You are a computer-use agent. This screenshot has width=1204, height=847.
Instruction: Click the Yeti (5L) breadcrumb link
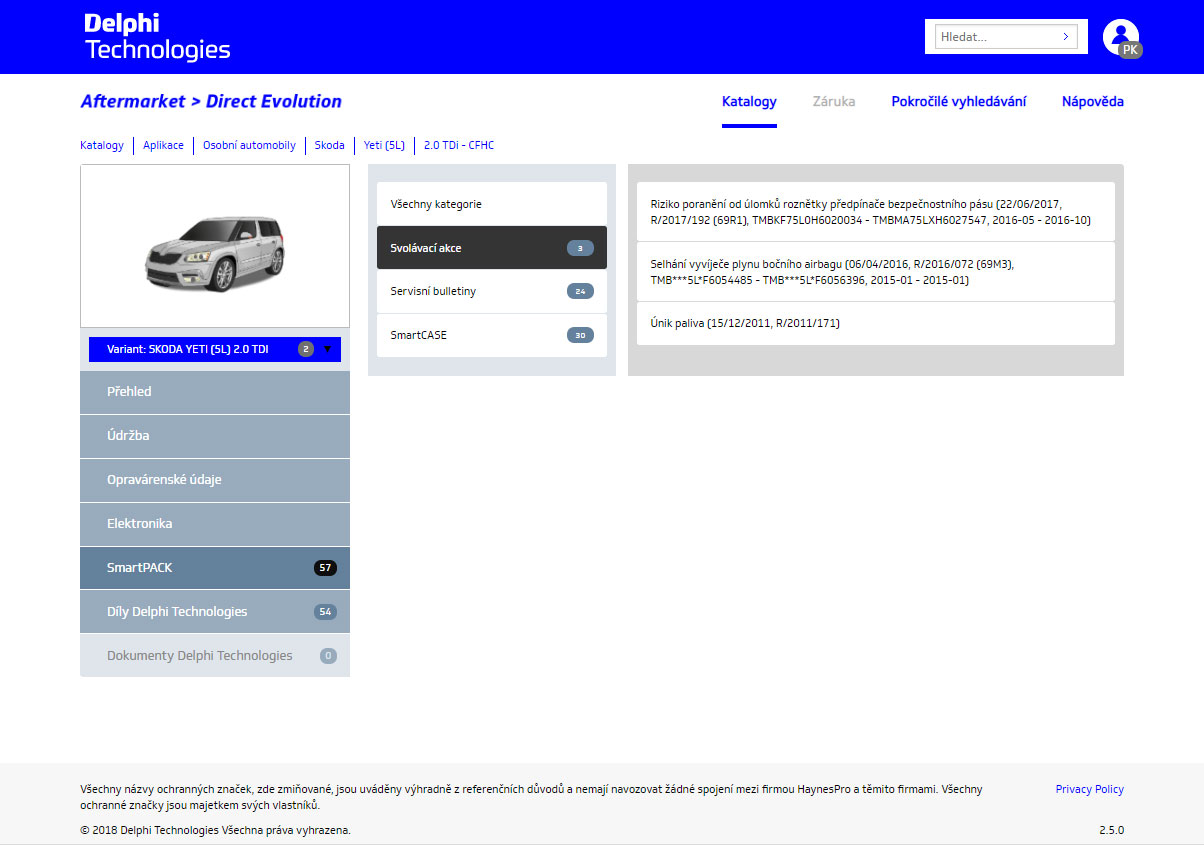pyautogui.click(x=384, y=145)
